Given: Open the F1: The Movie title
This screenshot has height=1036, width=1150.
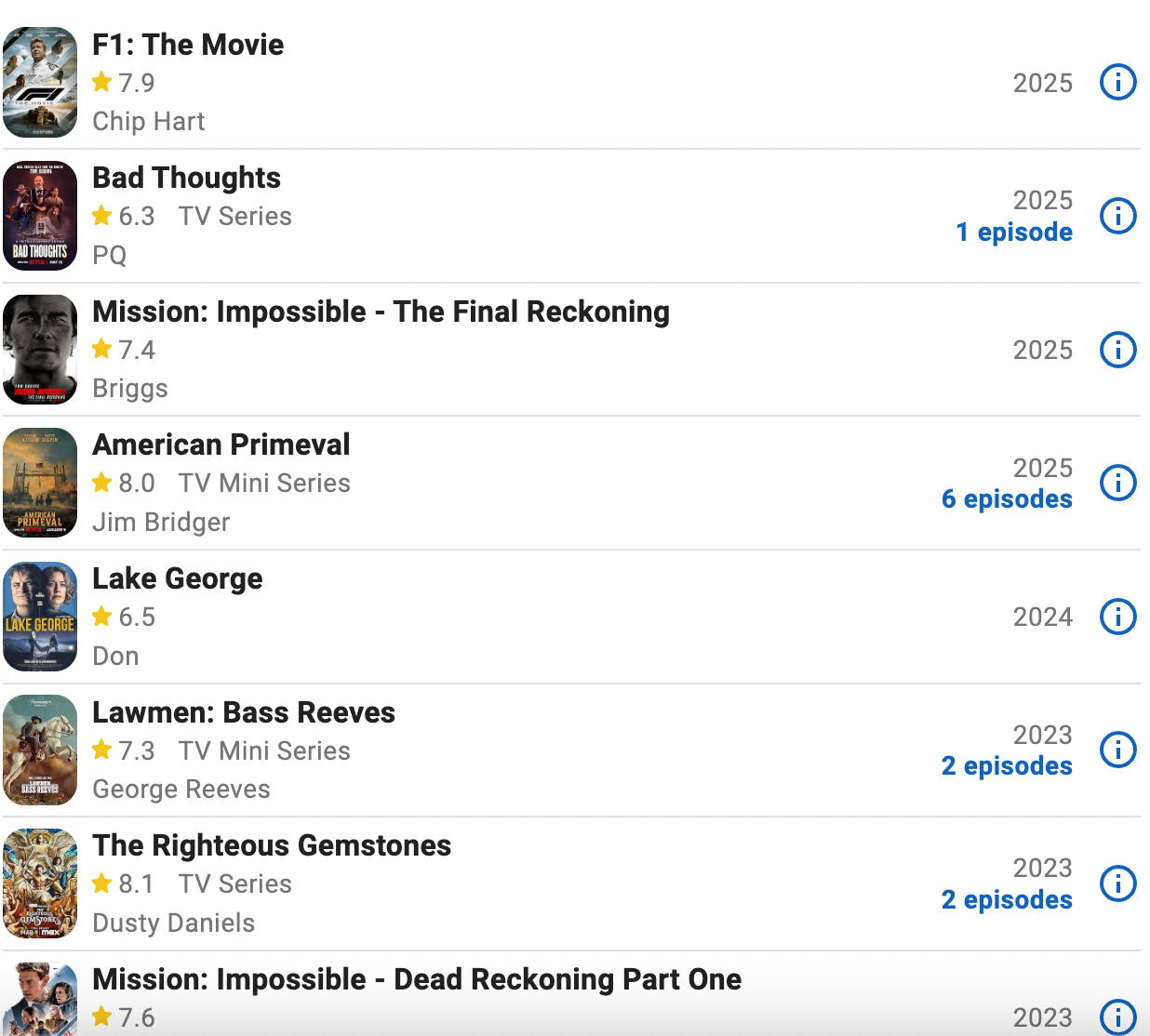Looking at the screenshot, I should point(188,45).
